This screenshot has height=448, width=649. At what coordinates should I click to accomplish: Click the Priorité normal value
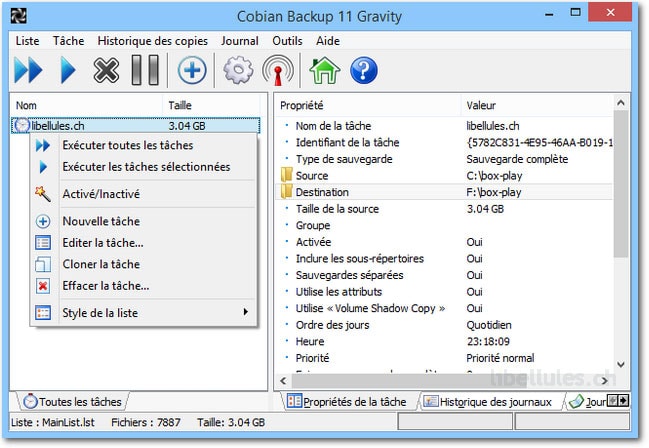pos(500,358)
